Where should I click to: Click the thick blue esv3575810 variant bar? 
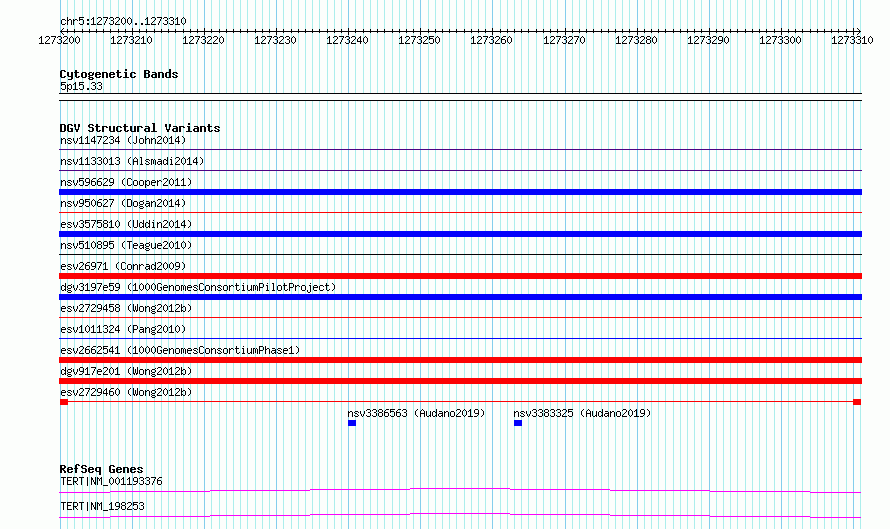tap(460, 234)
